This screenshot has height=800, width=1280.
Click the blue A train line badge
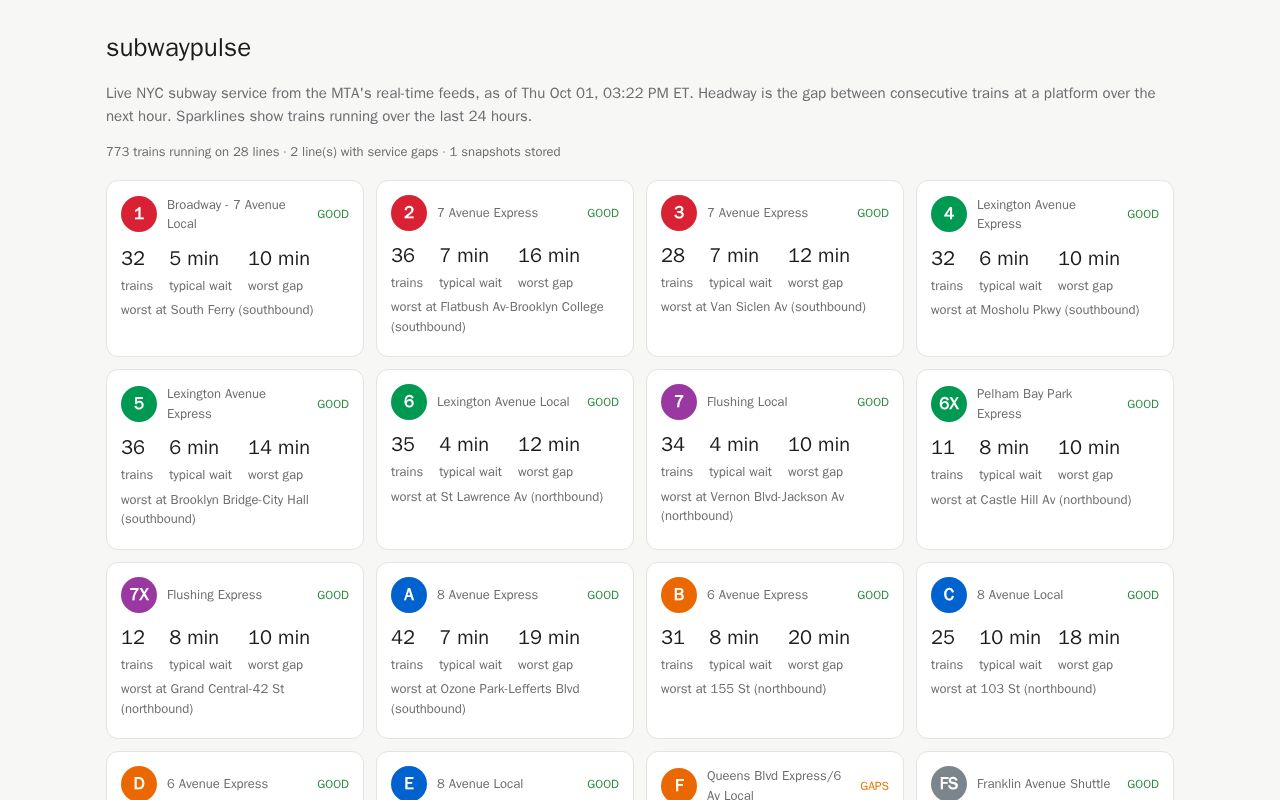tap(409, 595)
